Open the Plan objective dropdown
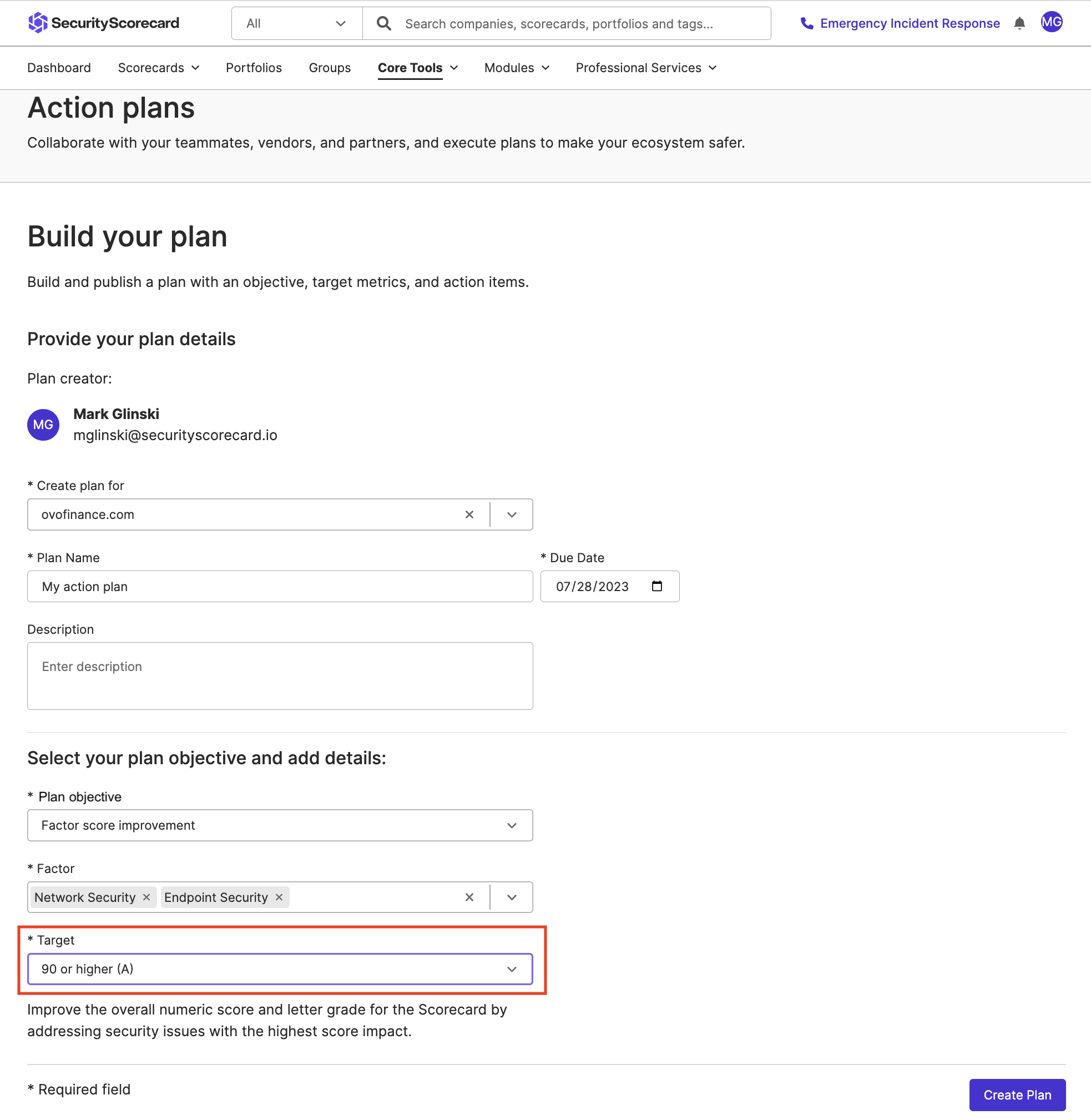Screen dimensions: 1091x1120 pyautogui.click(x=511, y=825)
